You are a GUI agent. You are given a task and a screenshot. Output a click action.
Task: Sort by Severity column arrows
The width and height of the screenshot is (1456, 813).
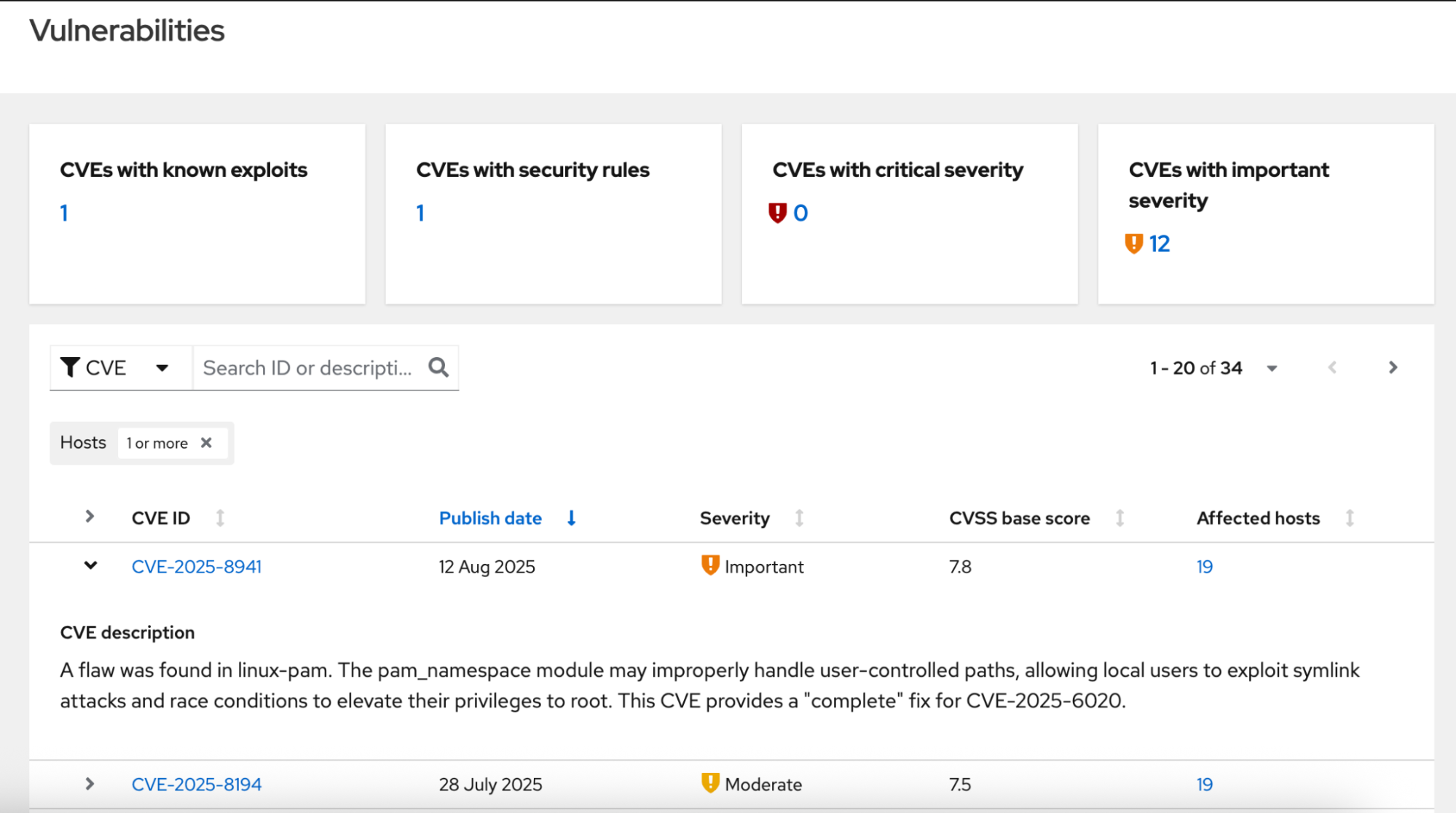(x=799, y=518)
